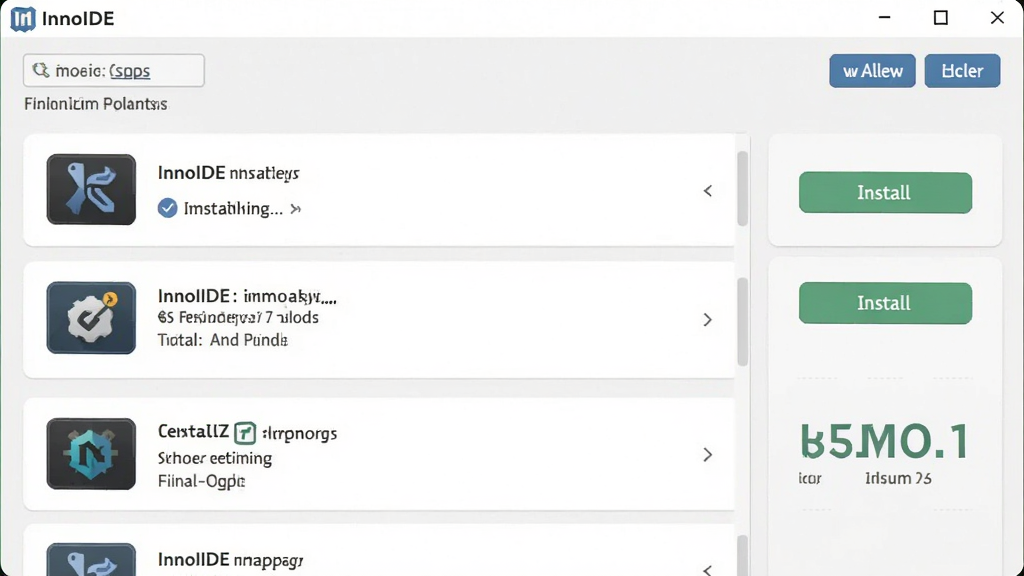Open the CentallZ hexagon plugin icon
1024x576 pixels.
tap(91, 454)
